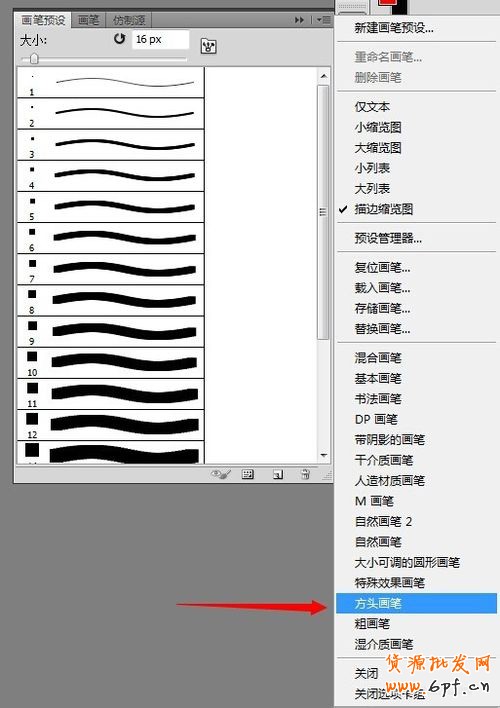Screen dimensions: 500x708
Task: Choose 大列表 view option
Action: tap(372, 188)
